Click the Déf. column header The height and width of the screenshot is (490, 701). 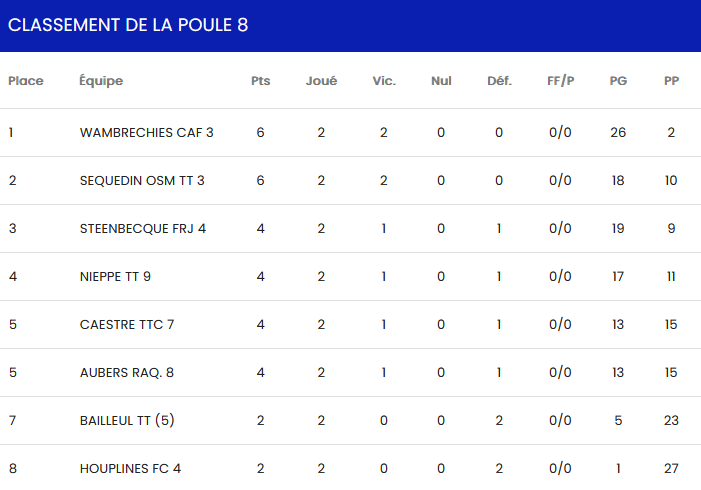point(499,81)
